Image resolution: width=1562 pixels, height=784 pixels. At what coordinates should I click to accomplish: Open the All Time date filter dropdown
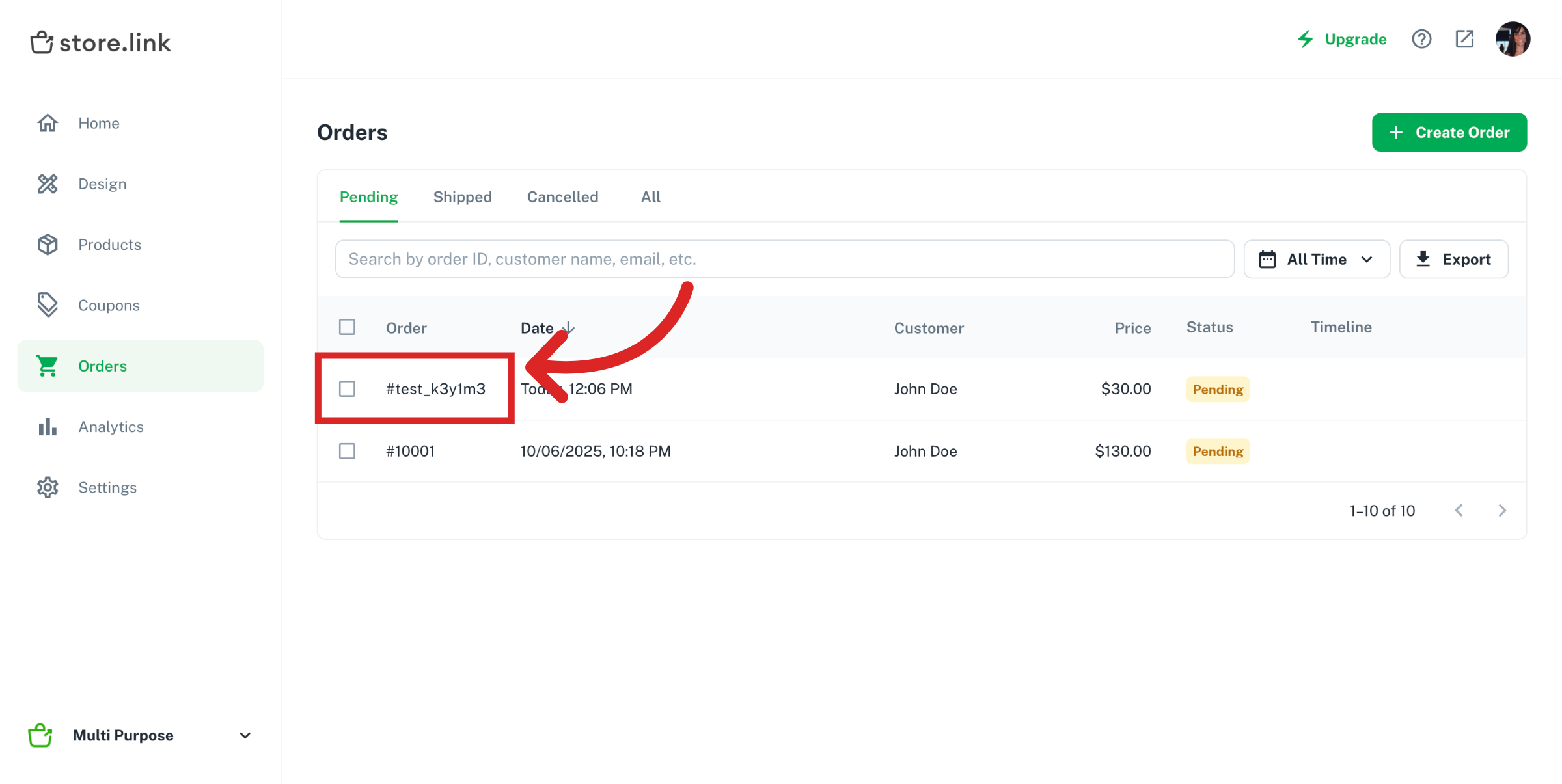(x=1316, y=258)
